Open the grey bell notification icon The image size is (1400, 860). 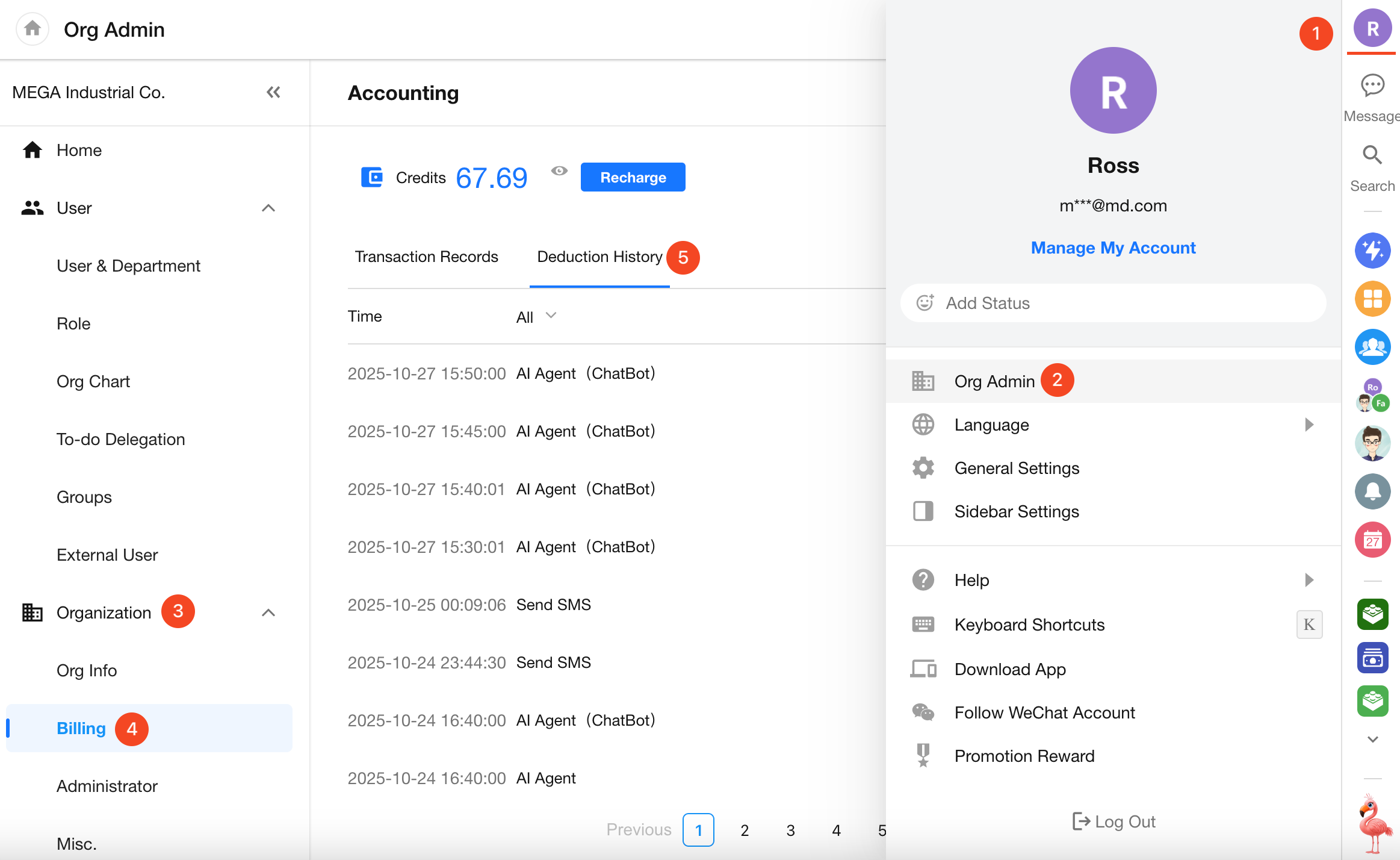click(1372, 491)
